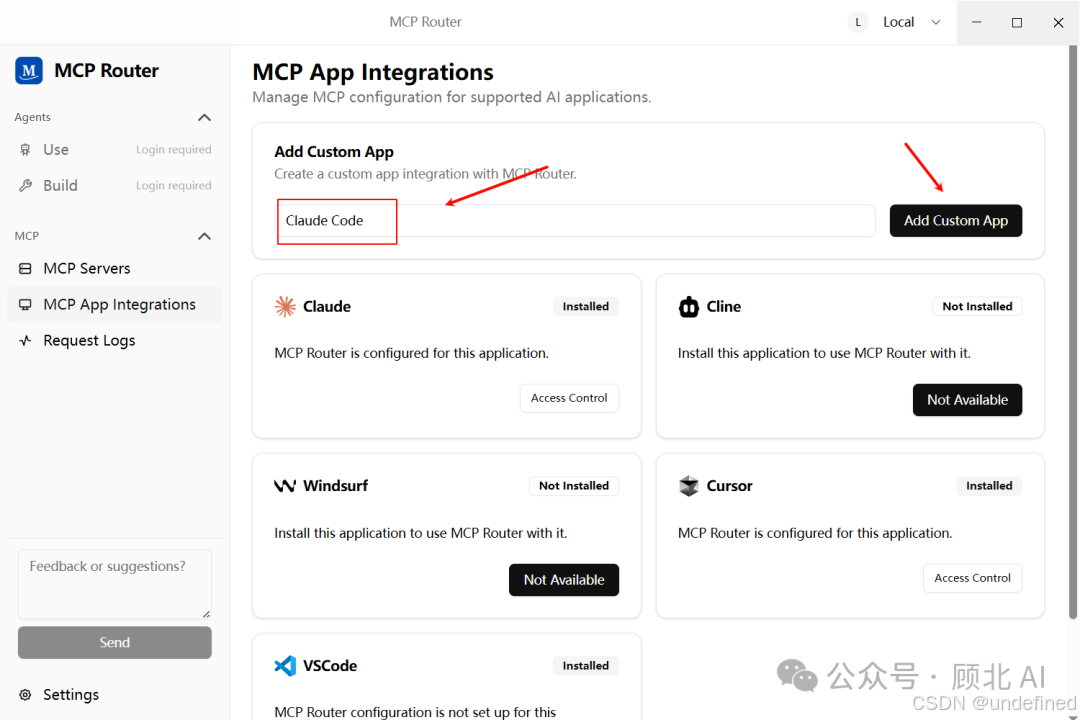
Task: Click the L avatar for Local workspace
Action: (x=858, y=22)
